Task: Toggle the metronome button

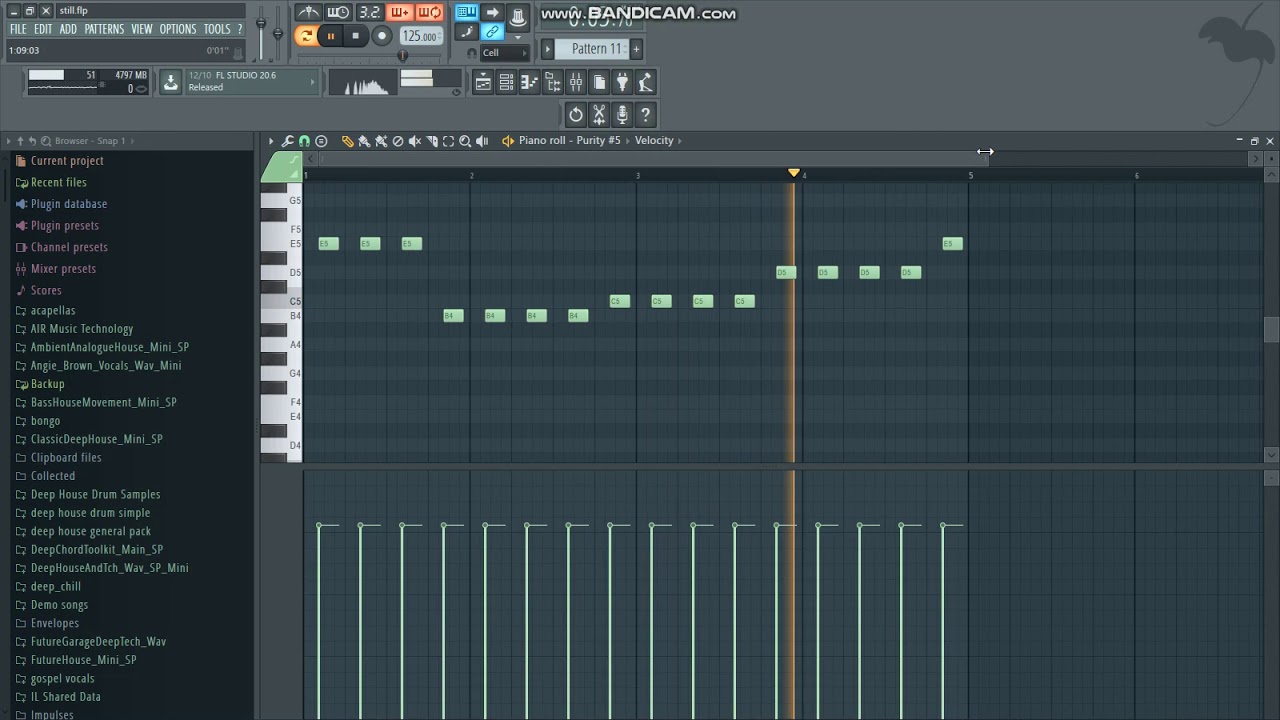Action: (309, 12)
